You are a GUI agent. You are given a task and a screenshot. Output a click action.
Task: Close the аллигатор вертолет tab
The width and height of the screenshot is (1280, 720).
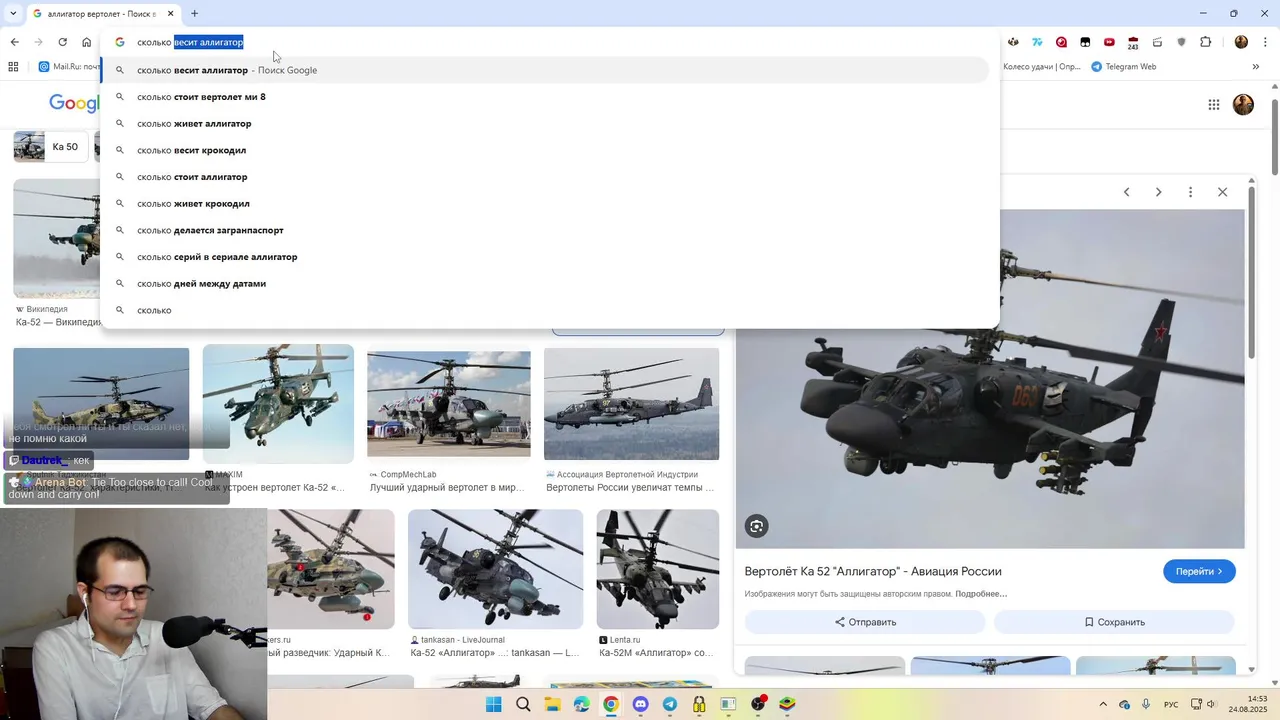point(171,14)
